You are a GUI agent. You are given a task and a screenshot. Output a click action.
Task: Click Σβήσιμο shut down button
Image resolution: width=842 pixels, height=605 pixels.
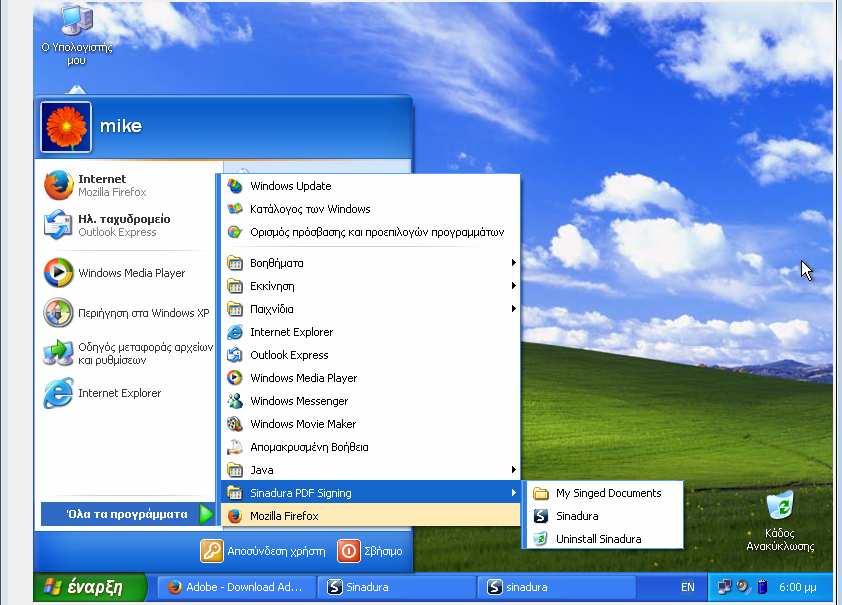[x=370, y=551]
